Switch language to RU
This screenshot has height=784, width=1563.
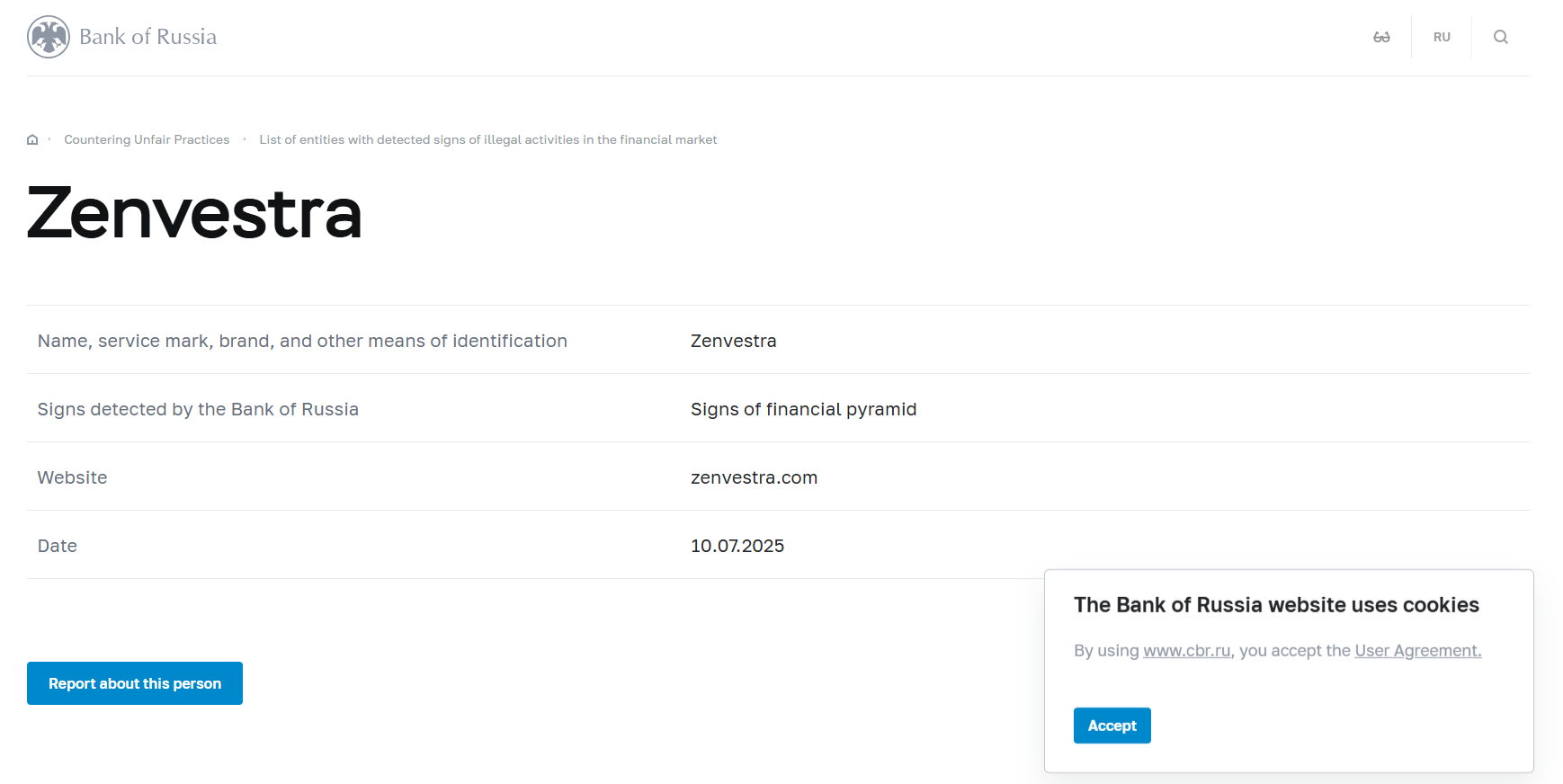[x=1442, y=37]
